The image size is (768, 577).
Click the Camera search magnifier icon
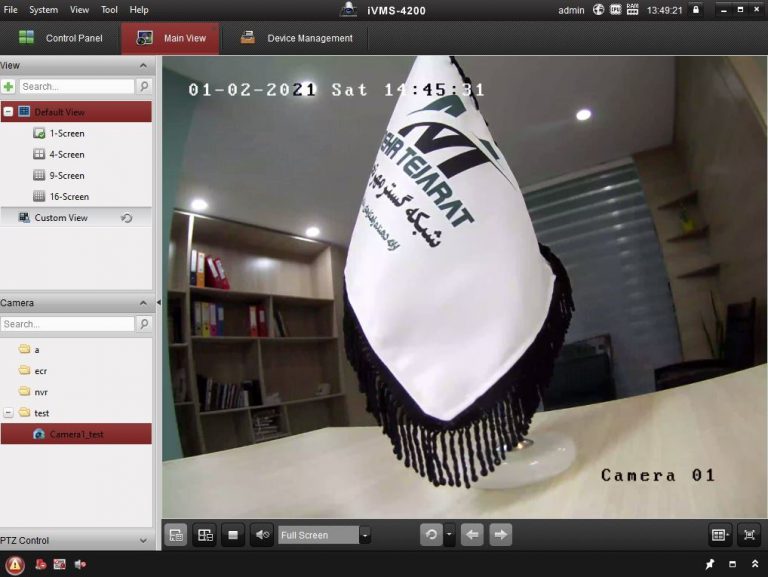[x=144, y=324]
